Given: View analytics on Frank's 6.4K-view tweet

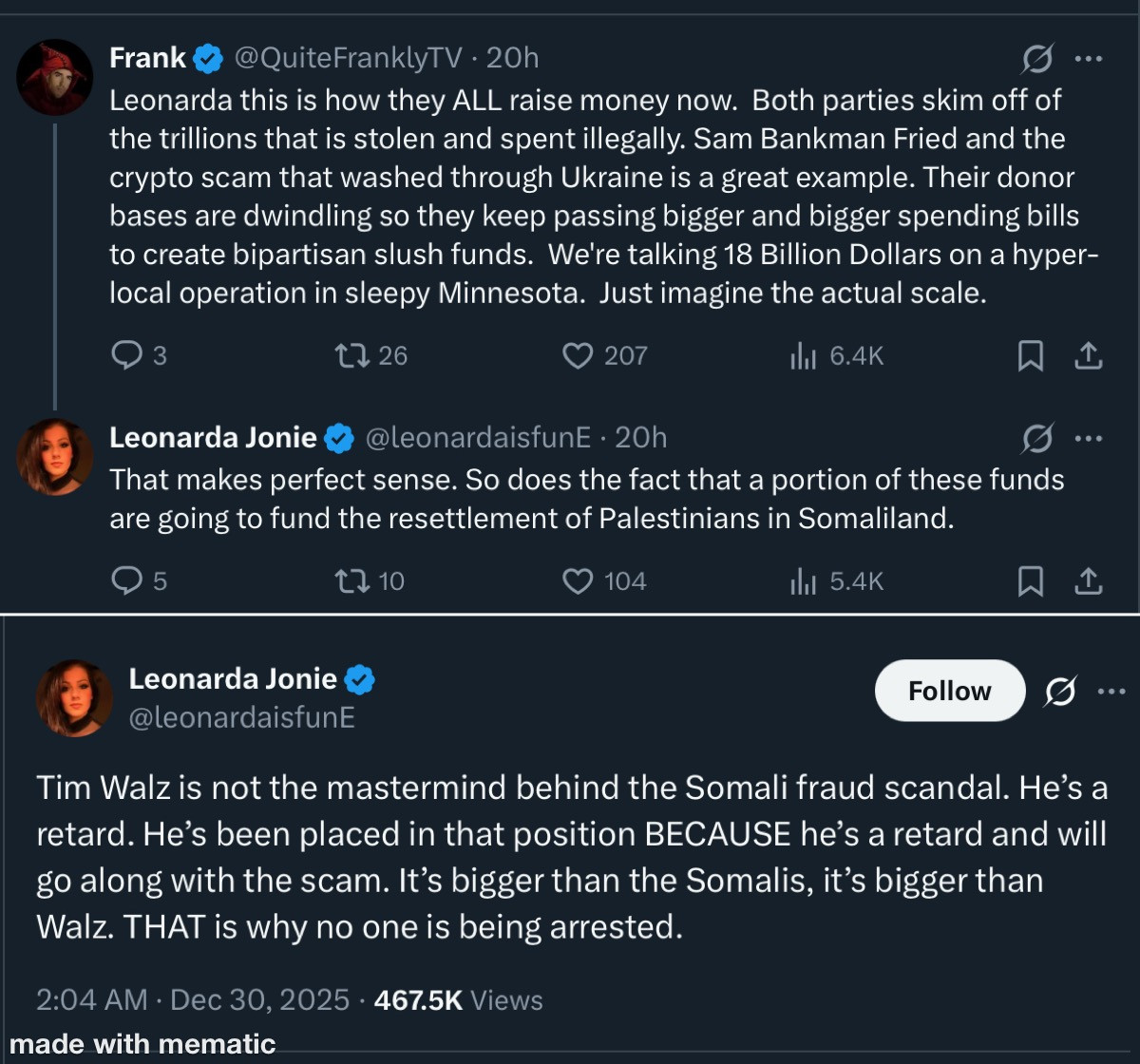Looking at the screenshot, I should [x=803, y=355].
